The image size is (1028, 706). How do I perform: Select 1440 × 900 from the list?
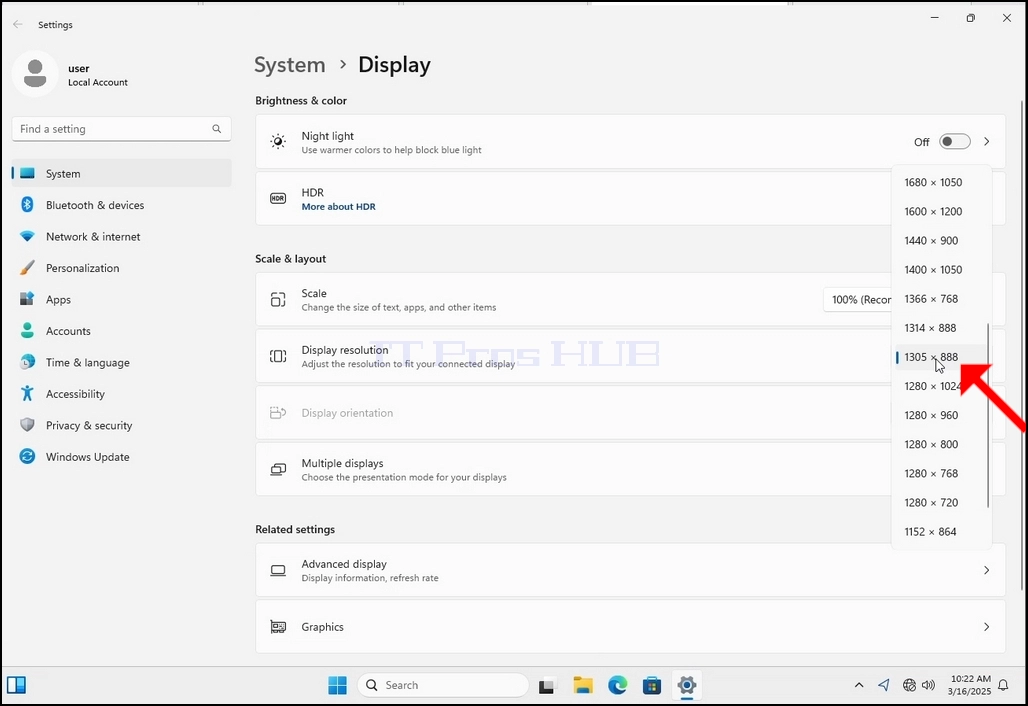pyautogui.click(x=941, y=241)
